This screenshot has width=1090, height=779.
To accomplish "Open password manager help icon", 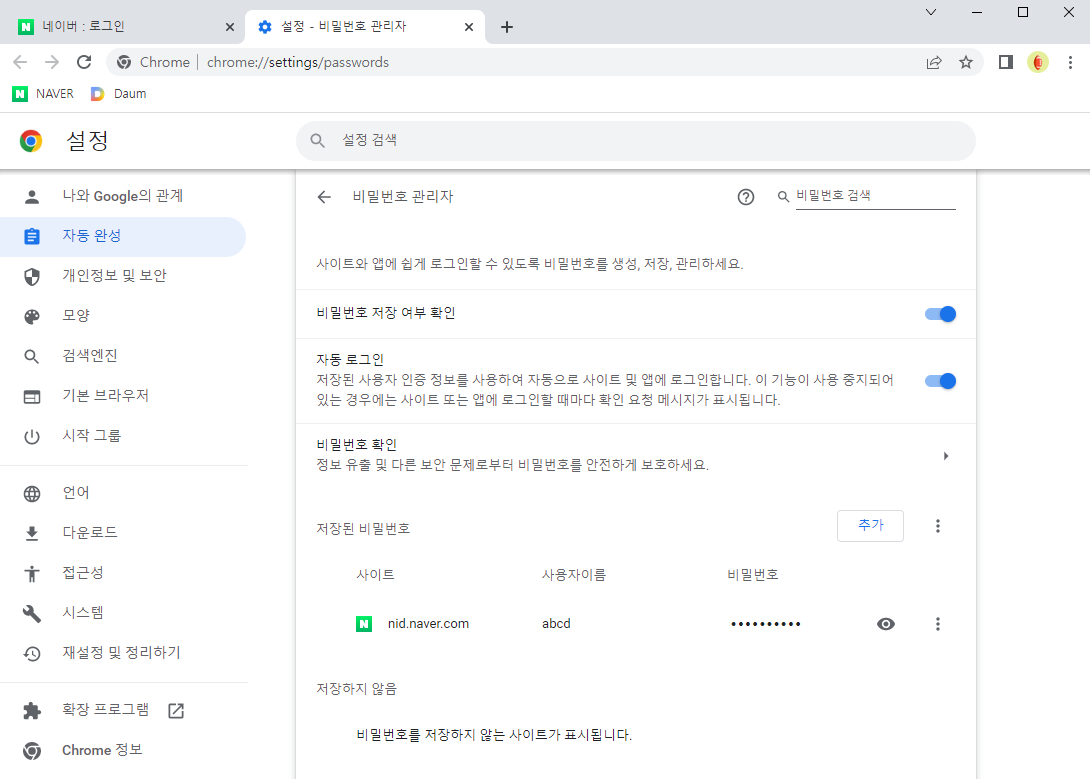I will tap(745, 197).
